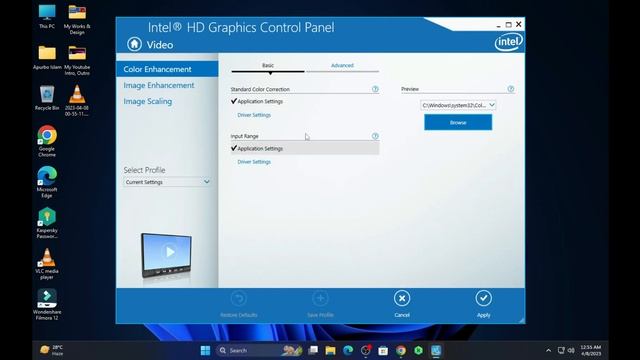The width and height of the screenshot is (640, 360).
Task: Open volume control in system tray
Action: [x=571, y=350]
